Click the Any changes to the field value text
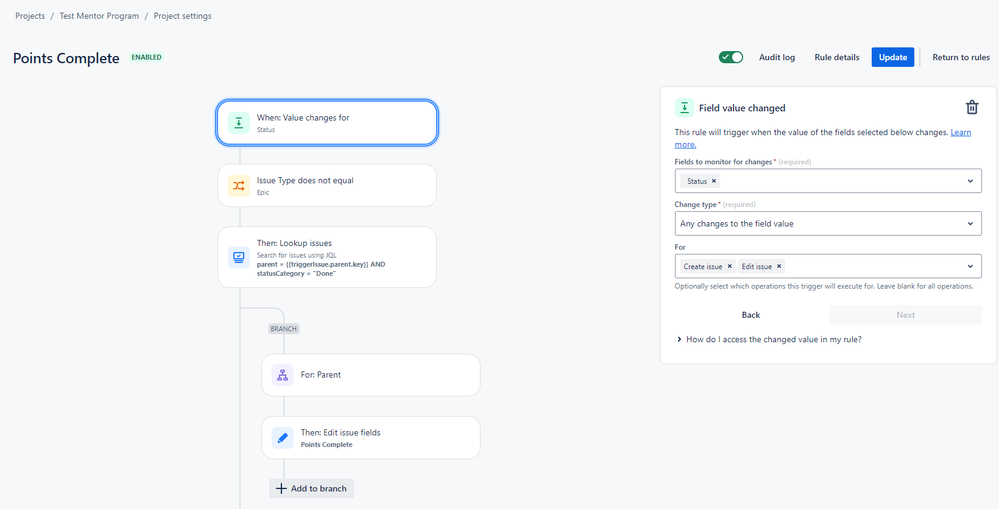This screenshot has height=509, width=999. [x=737, y=224]
